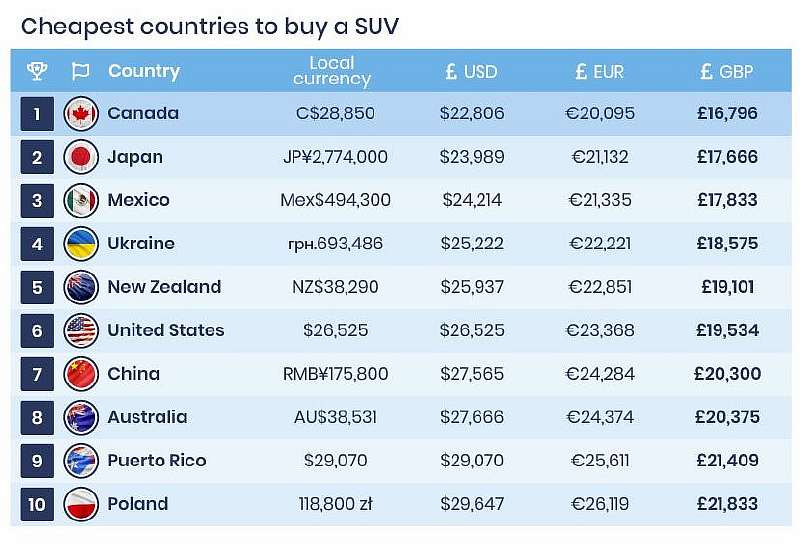
Task: Sort by the Local currency header
Action: pos(332,71)
